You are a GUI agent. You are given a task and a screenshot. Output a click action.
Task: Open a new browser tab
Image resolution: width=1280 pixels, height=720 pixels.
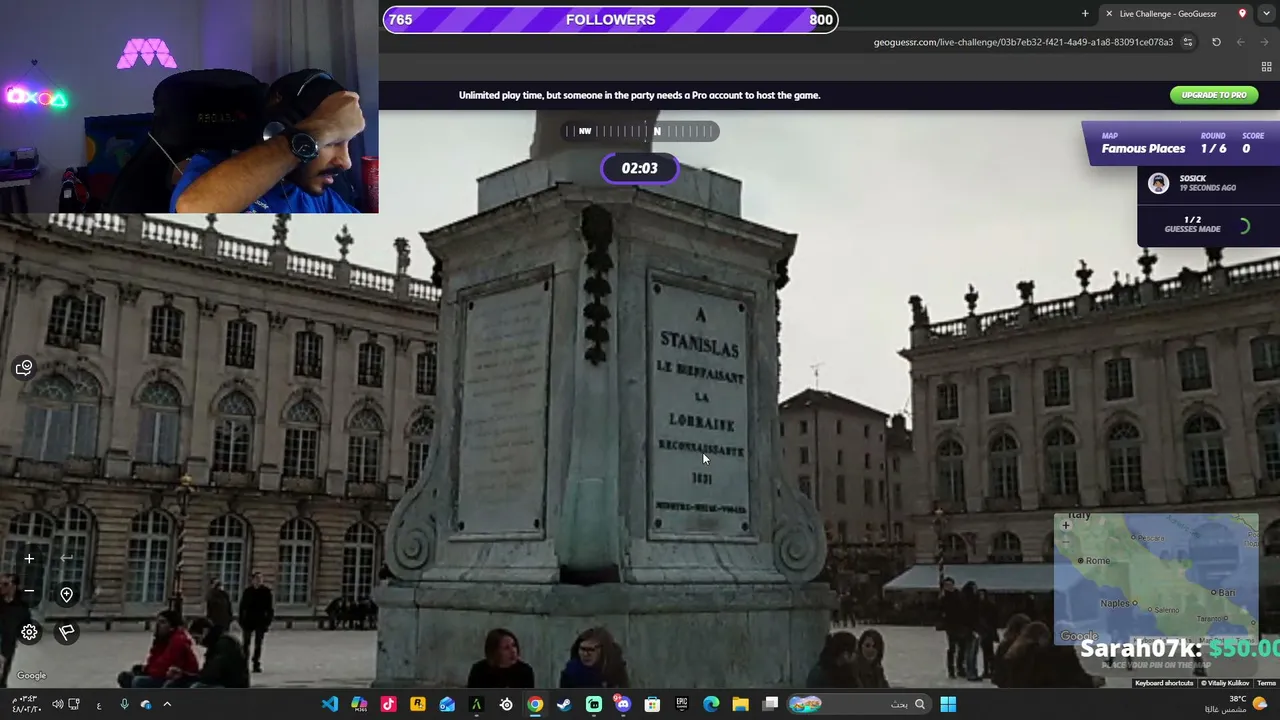[x=1085, y=14]
